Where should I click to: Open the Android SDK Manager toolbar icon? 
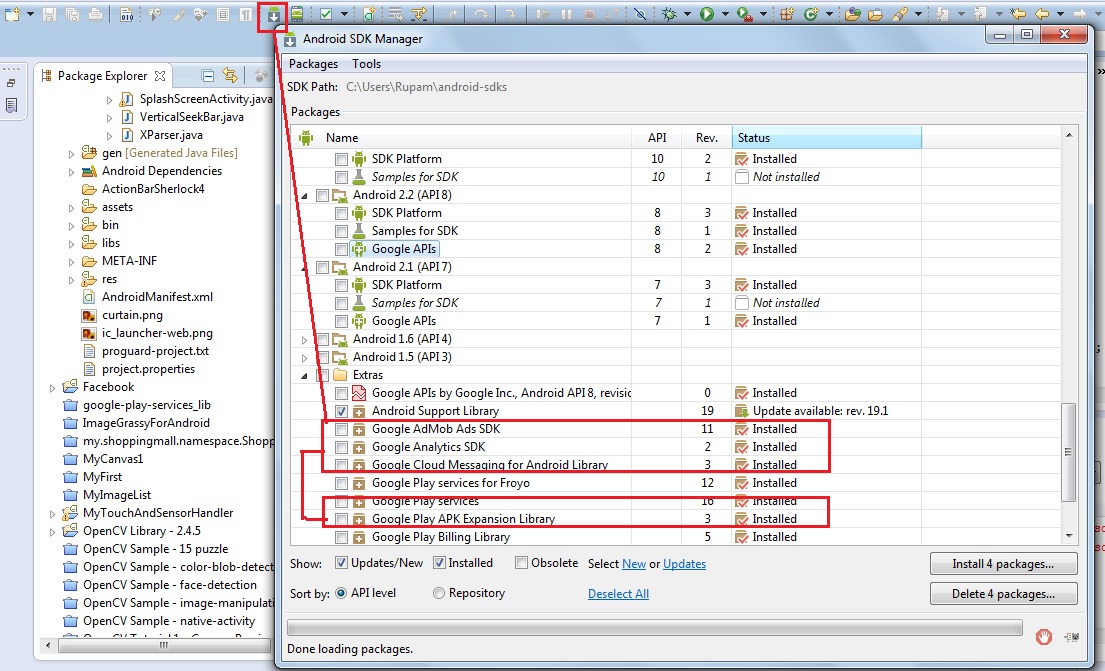point(273,14)
